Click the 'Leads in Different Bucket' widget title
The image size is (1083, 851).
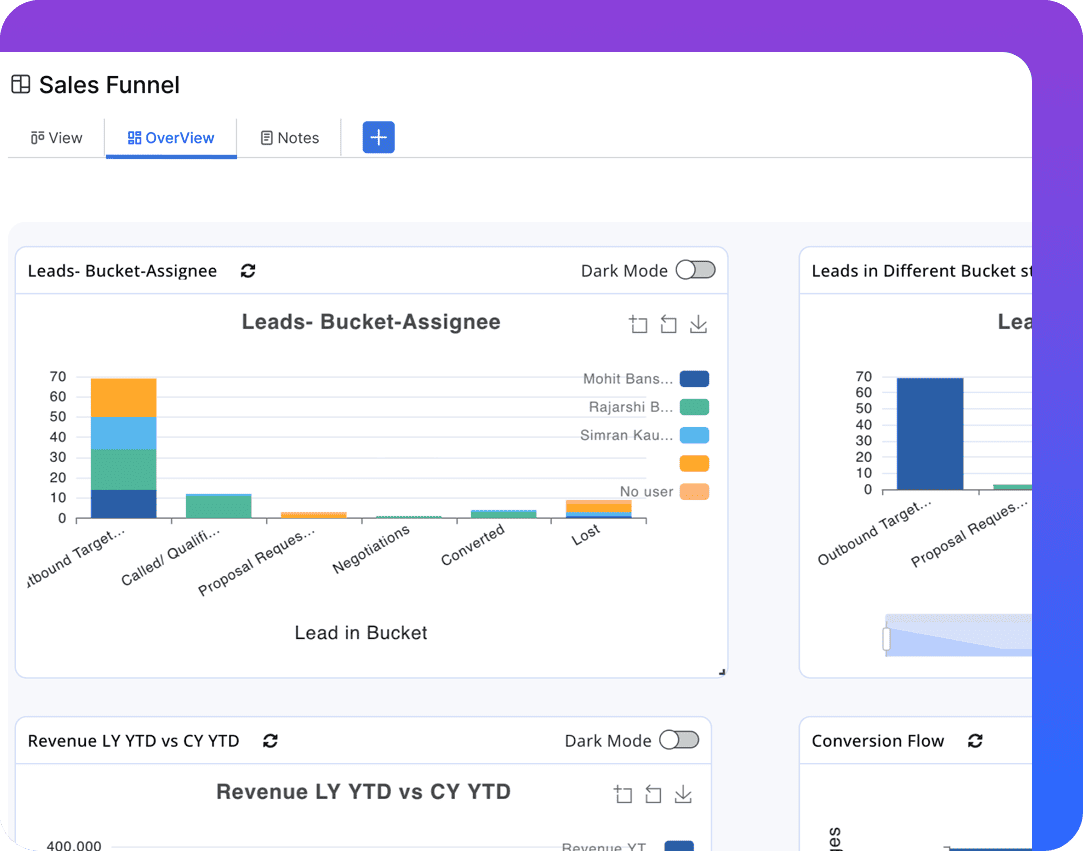(x=922, y=271)
